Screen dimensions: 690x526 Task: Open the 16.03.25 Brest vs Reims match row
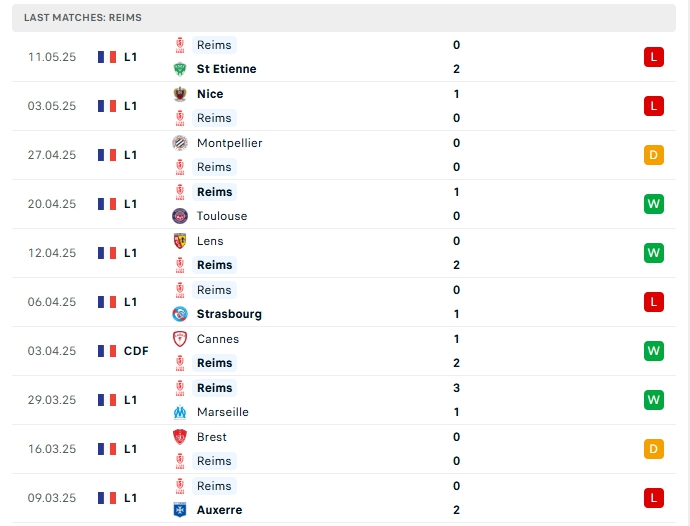point(344,449)
